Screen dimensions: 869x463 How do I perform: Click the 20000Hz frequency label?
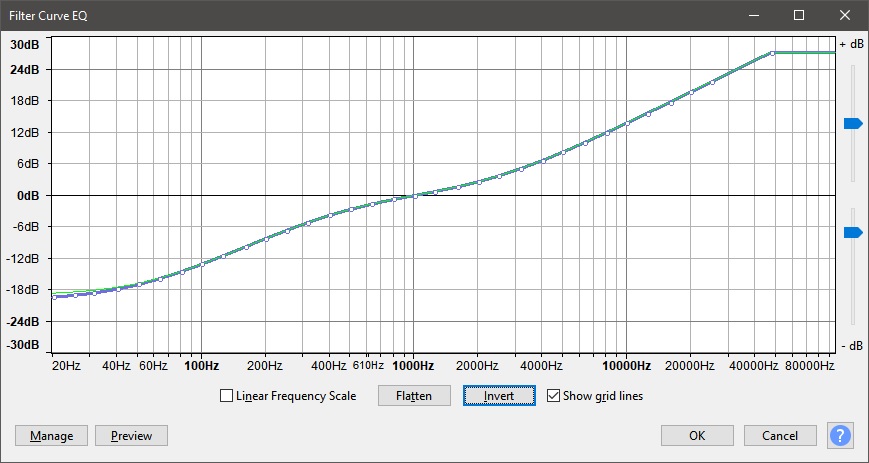click(x=689, y=366)
